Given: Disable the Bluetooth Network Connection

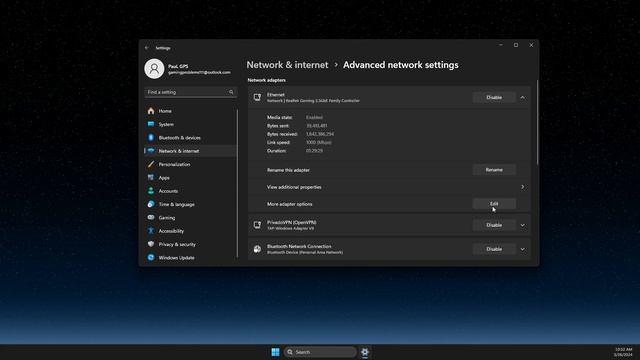Looking at the screenshot, I should point(494,249).
